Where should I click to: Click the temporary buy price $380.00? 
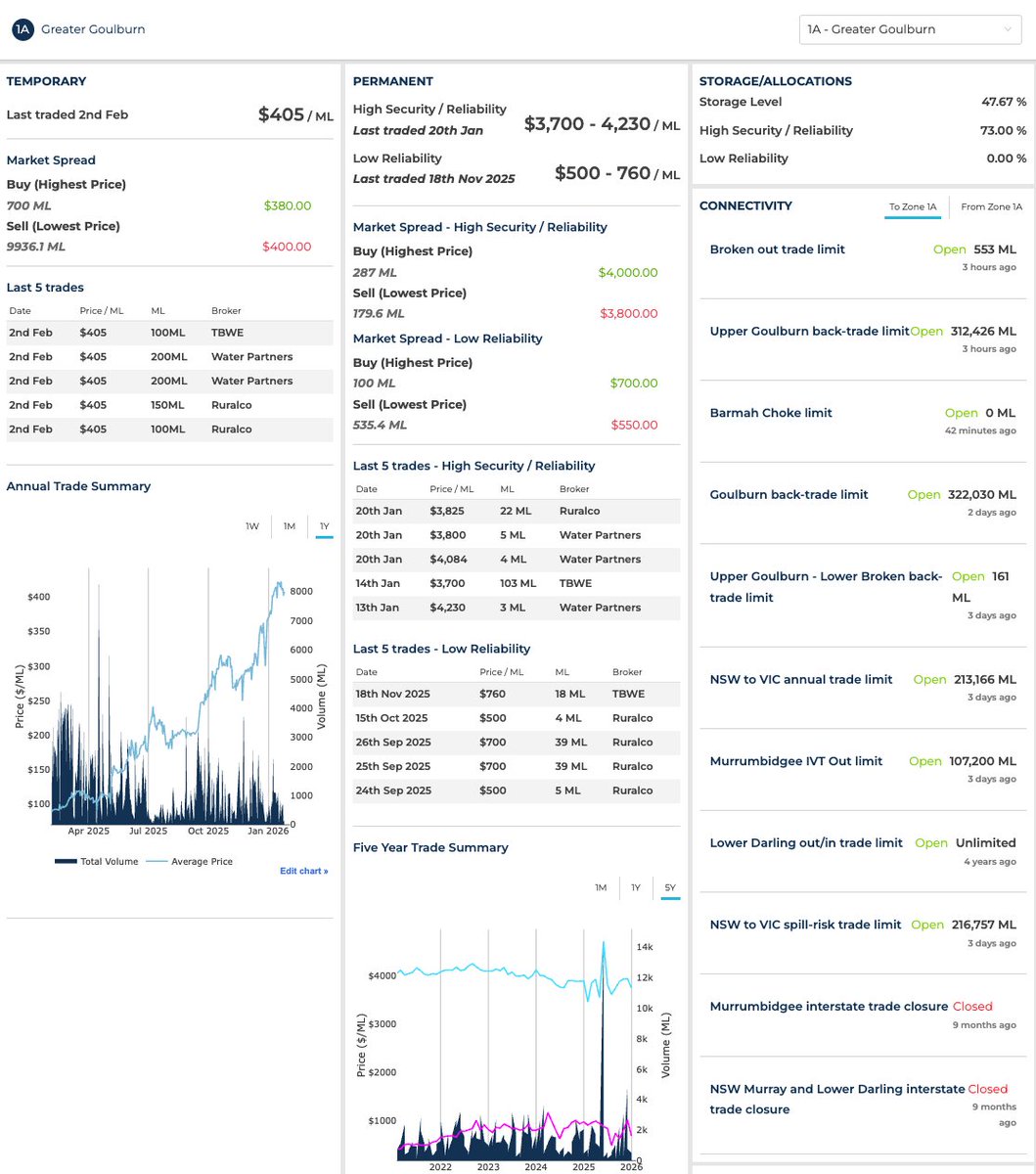(x=288, y=205)
